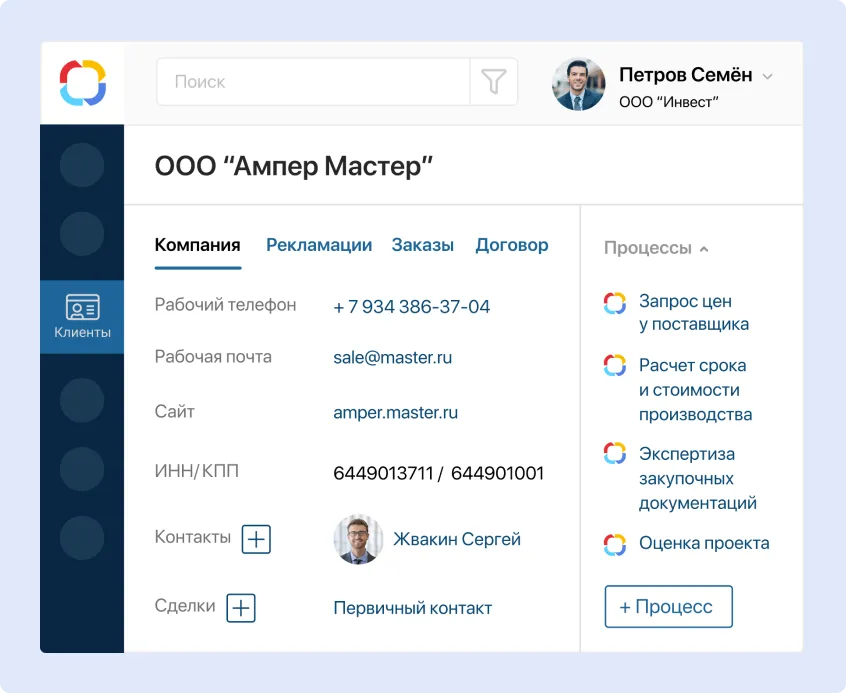This screenshot has height=693, width=846.
Task: Add a contact using the plus next to Контакты
Action: click(257, 539)
